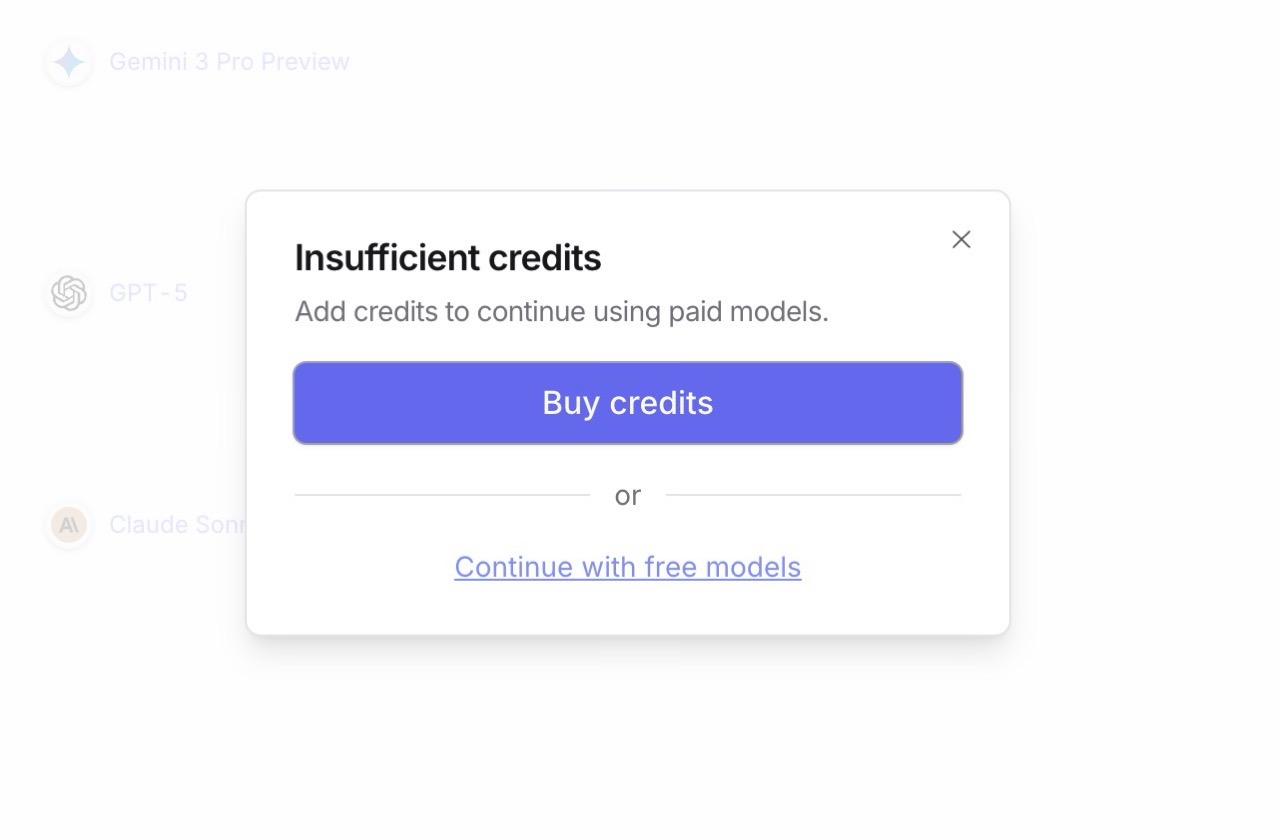Click the GPT-5 OpenAI logo icon
This screenshot has width=1280, height=838.
69,293
